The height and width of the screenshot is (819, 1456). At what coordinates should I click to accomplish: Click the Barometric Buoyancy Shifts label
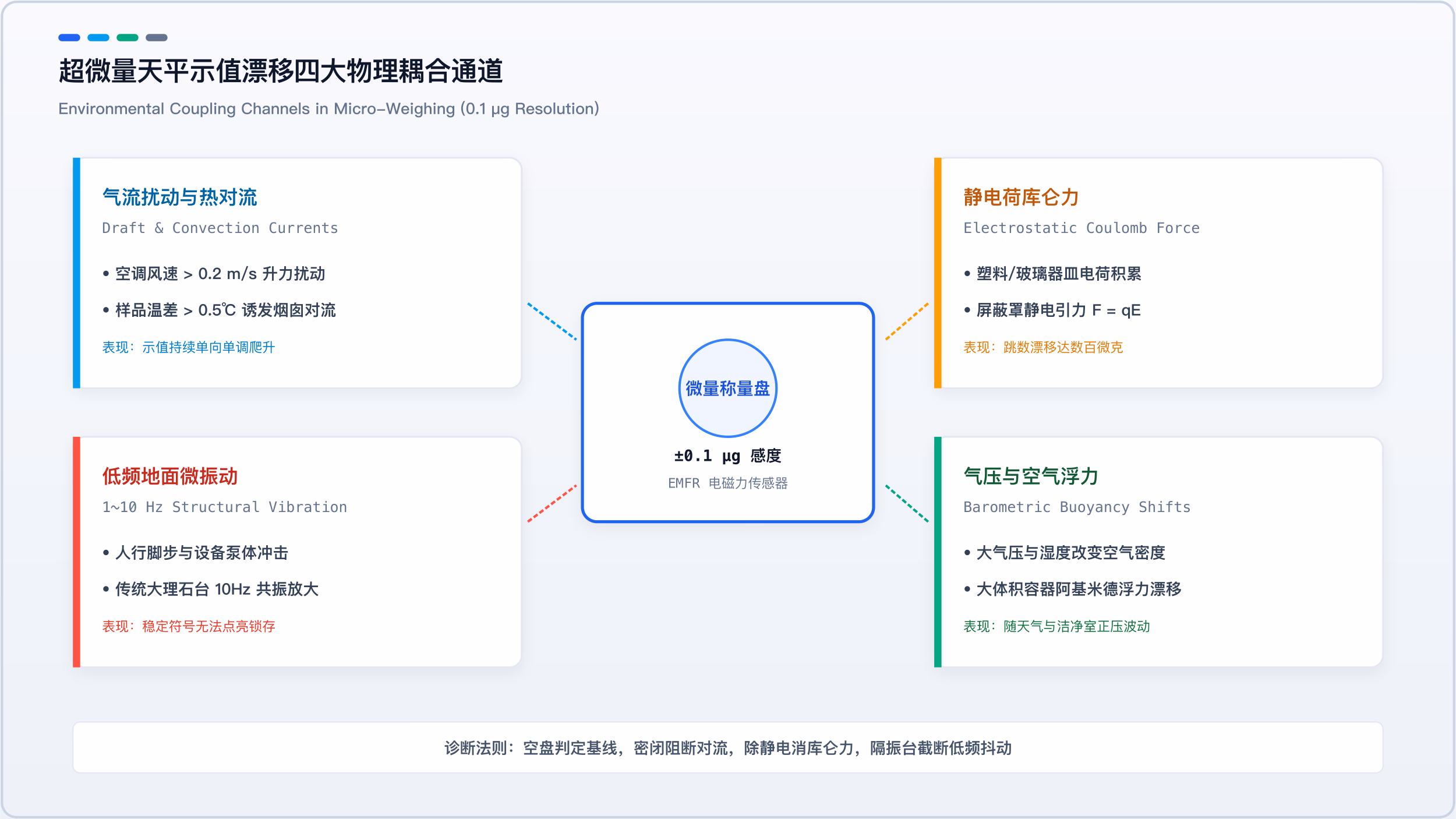pos(1077,507)
